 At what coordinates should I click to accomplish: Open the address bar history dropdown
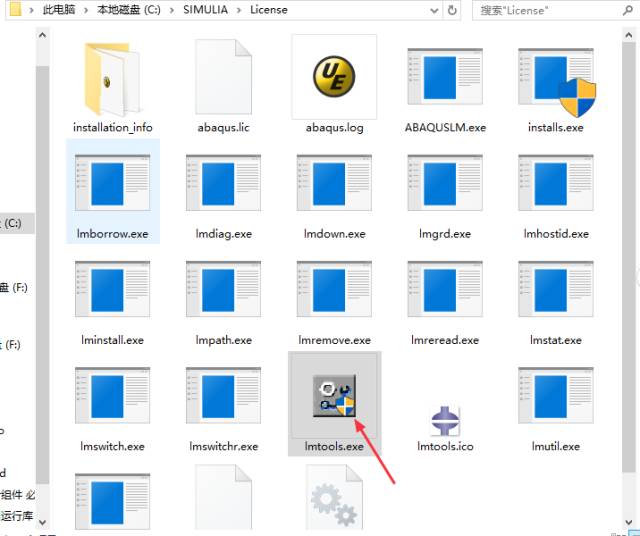point(431,10)
